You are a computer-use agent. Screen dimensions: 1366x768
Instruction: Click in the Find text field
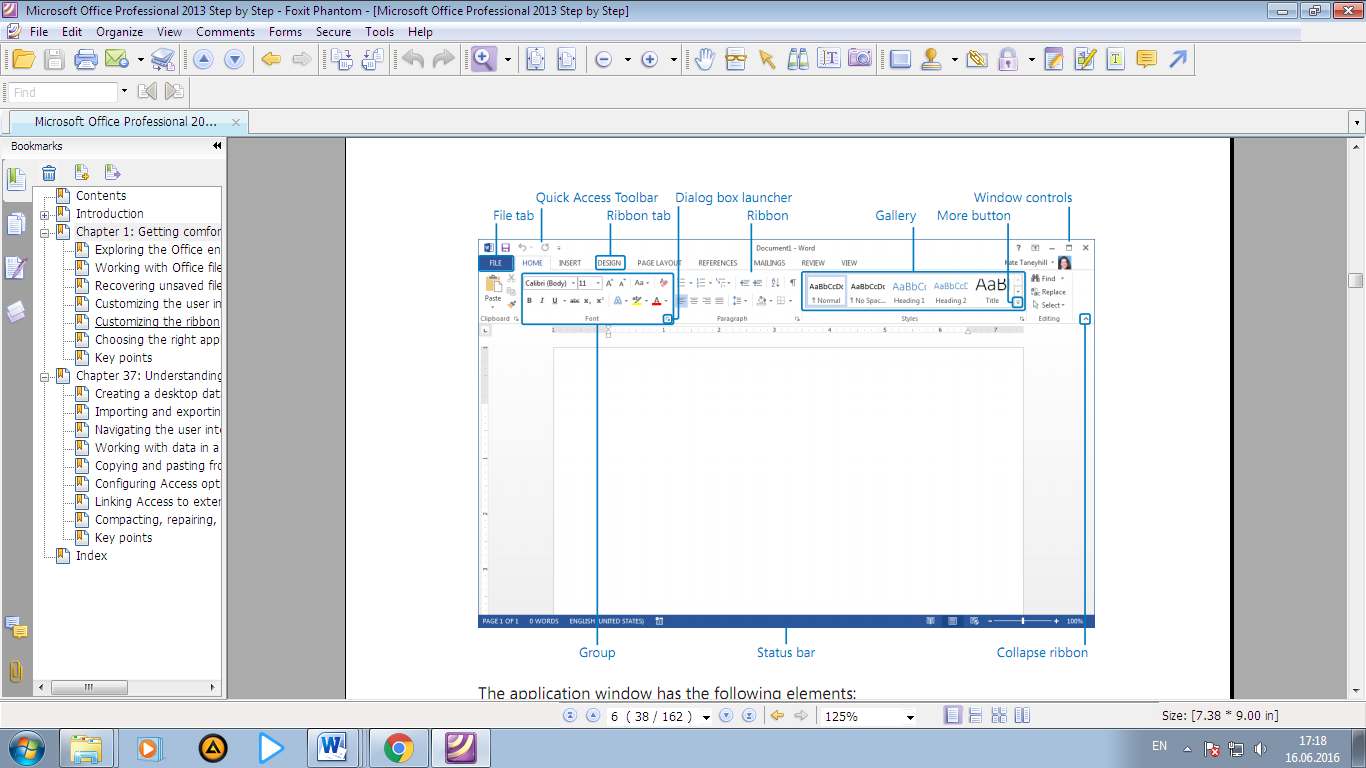62,92
